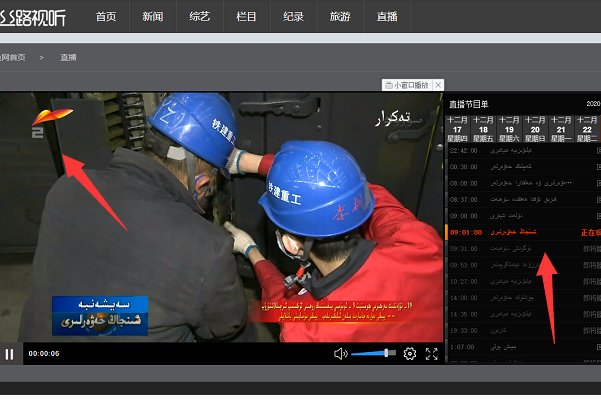The height and width of the screenshot is (400, 601).
Task: Close the 小窗口播放 small window label
Action: pos(438,85)
